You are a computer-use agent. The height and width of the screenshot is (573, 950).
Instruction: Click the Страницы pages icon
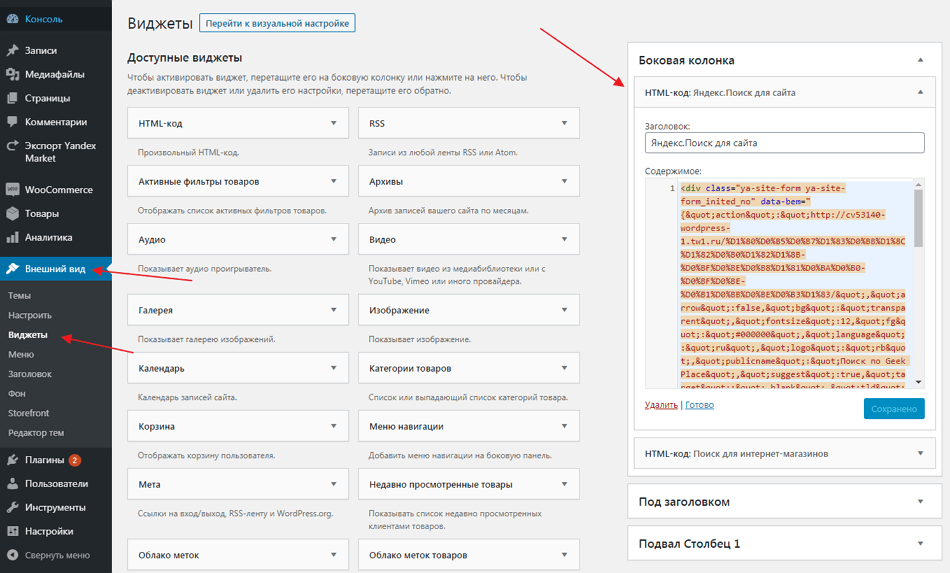[x=12, y=98]
